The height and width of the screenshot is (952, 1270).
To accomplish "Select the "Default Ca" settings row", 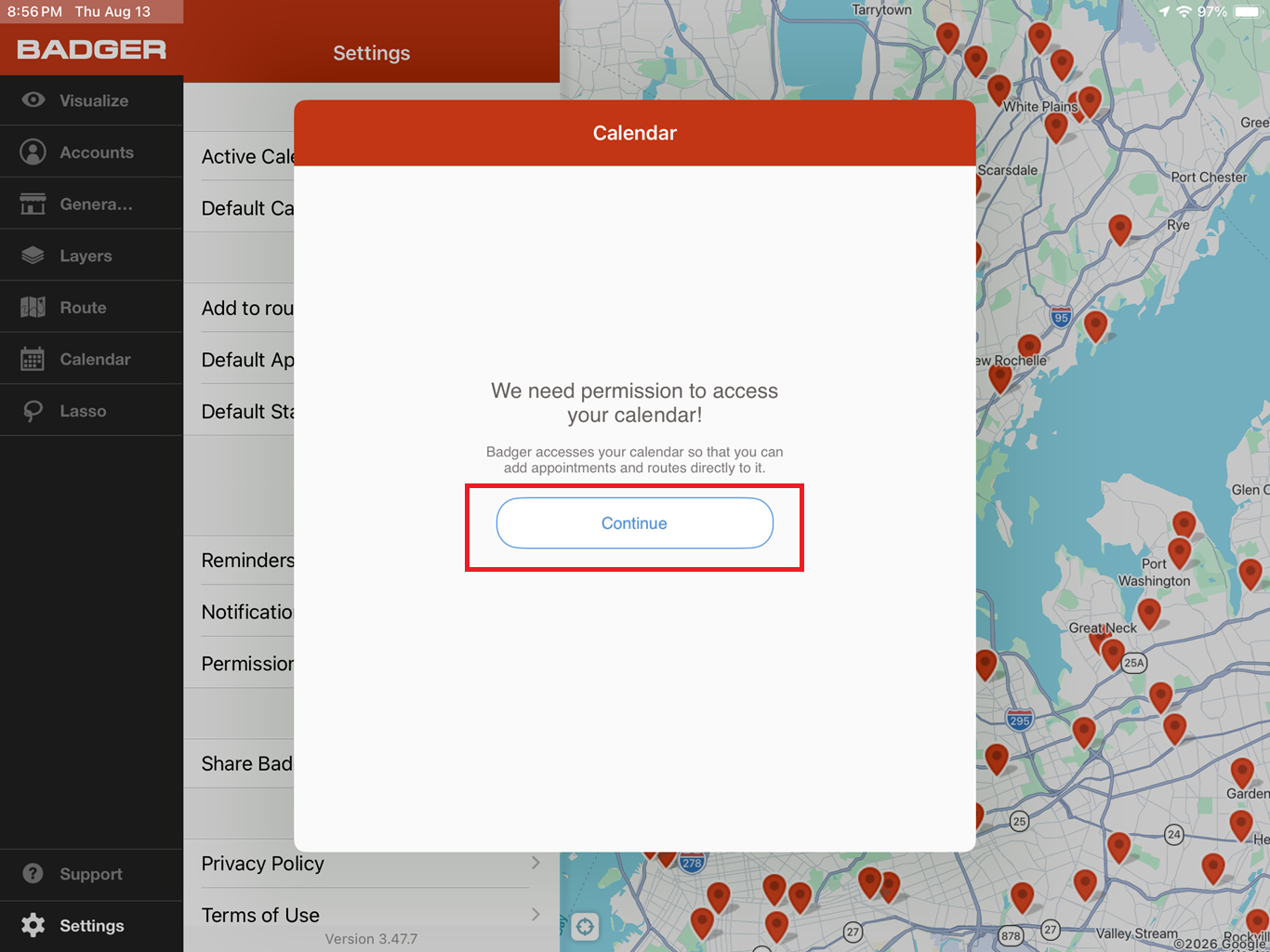I will click(x=239, y=208).
